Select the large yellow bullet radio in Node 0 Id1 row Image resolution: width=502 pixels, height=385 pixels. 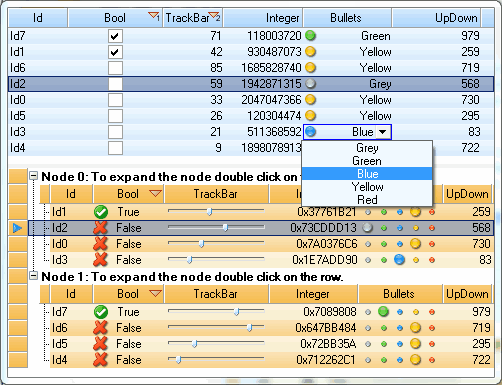[415, 212]
